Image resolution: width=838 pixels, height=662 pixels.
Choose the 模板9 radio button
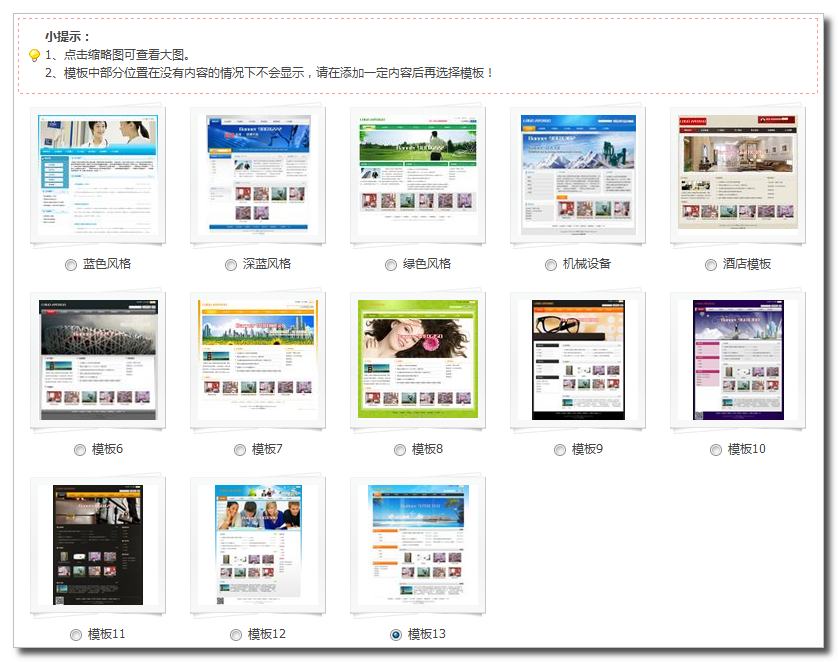point(560,450)
